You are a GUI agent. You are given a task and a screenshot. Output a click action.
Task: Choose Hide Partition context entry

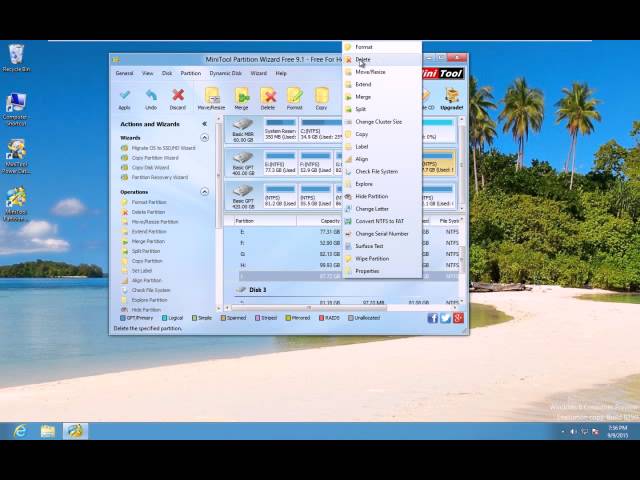pos(382,196)
